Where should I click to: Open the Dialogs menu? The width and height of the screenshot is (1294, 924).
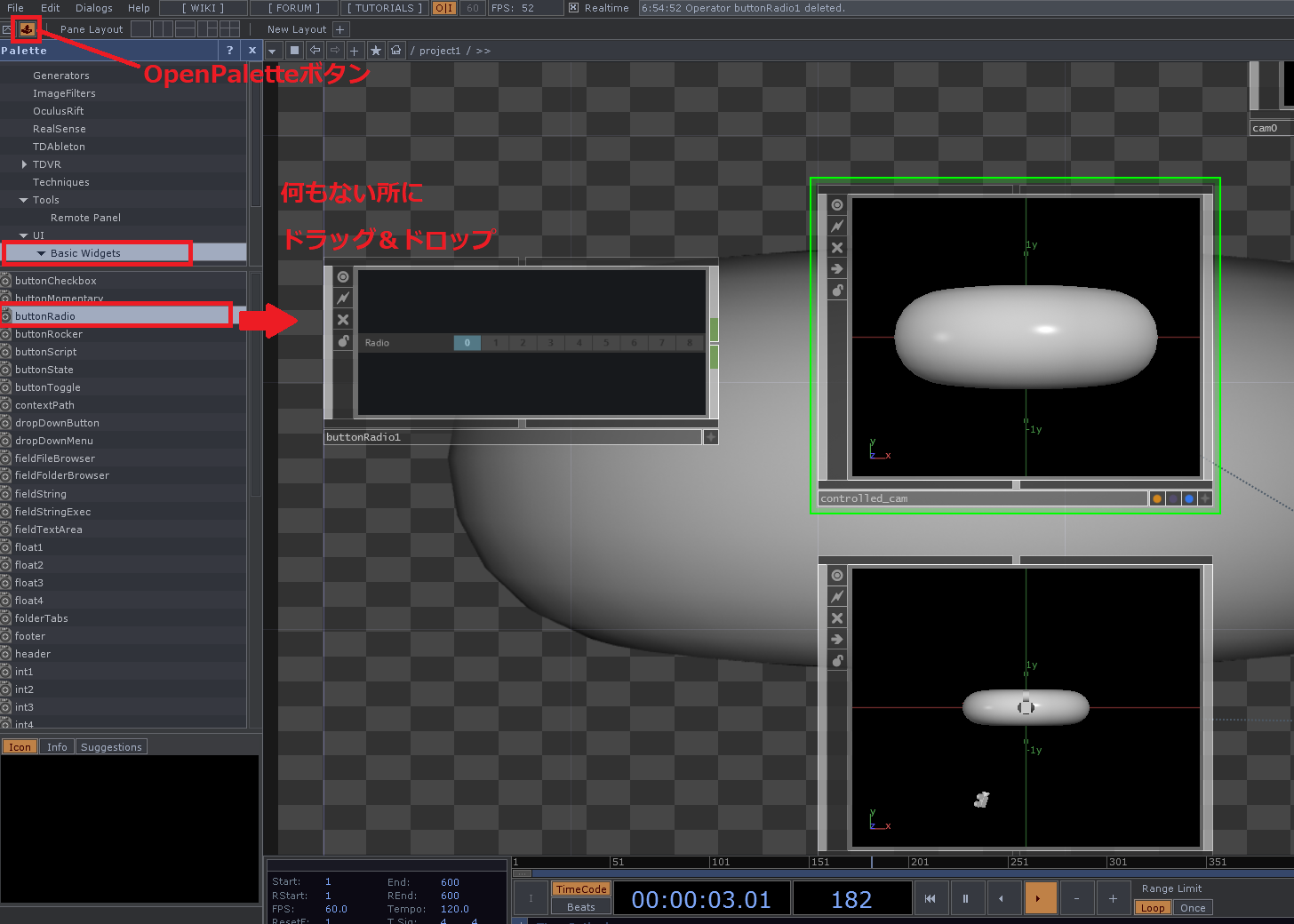click(94, 8)
